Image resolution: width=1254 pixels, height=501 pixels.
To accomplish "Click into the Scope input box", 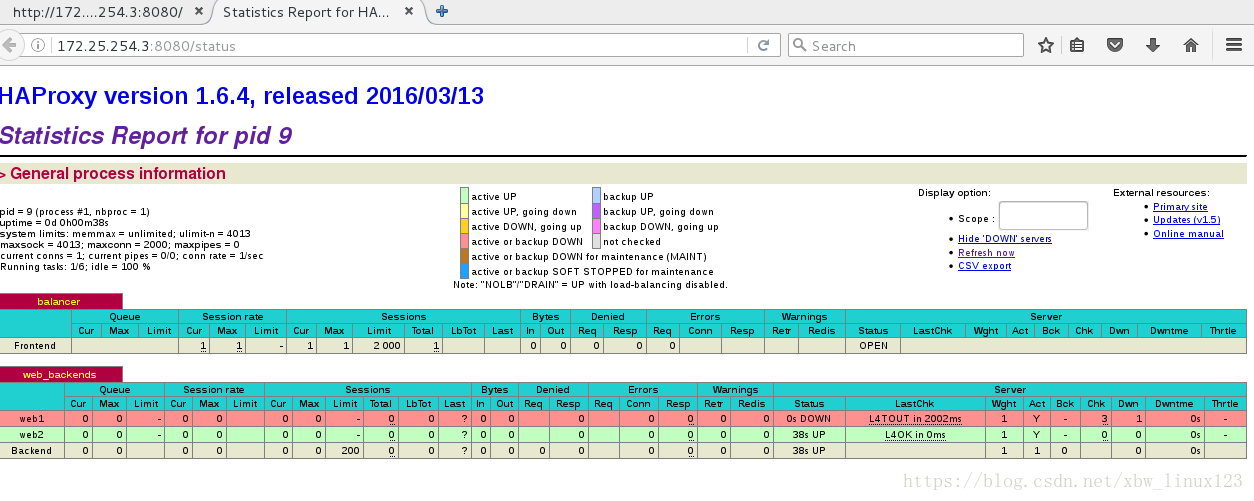I will (x=1043, y=216).
